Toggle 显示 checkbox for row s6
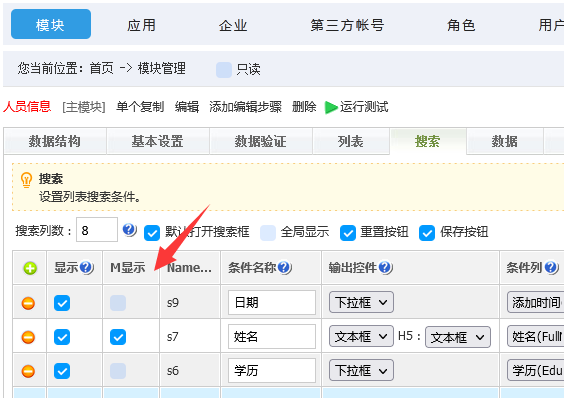Viewport: 564px width, 398px height. (62, 371)
